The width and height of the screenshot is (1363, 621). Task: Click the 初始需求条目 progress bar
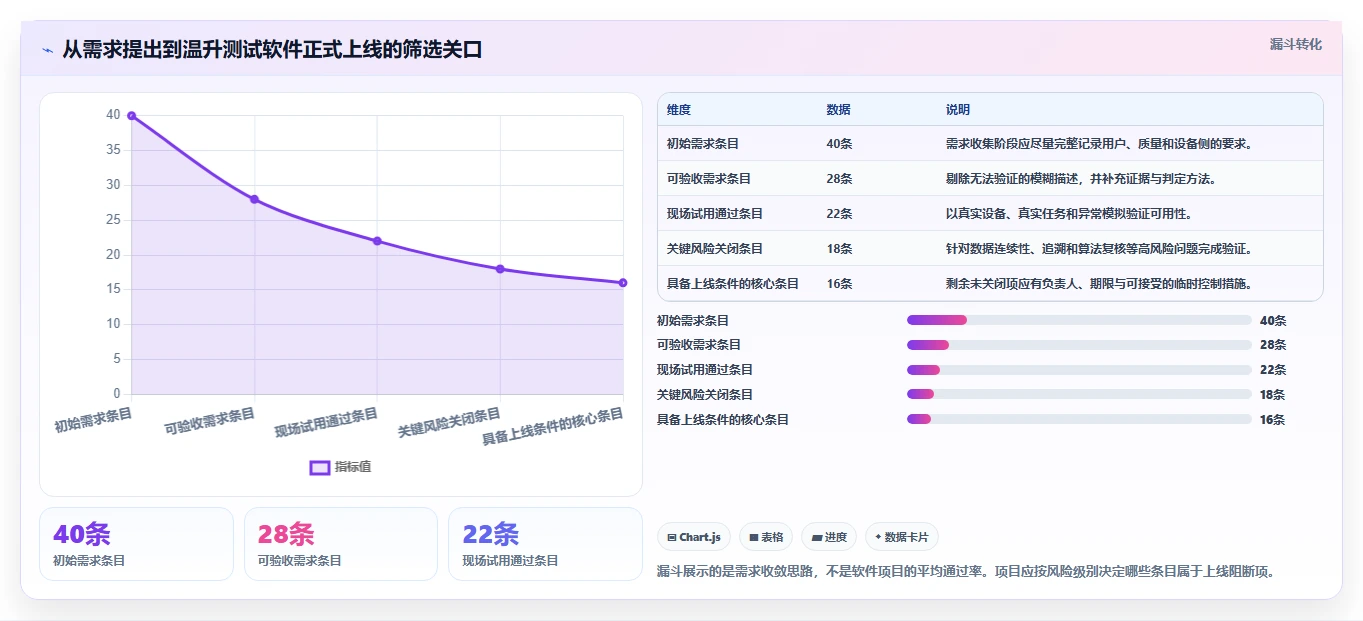pyautogui.click(x=1079, y=320)
